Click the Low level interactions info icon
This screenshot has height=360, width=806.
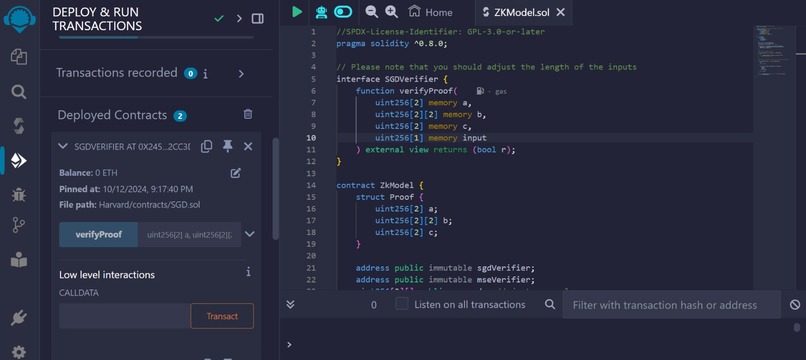click(x=248, y=272)
